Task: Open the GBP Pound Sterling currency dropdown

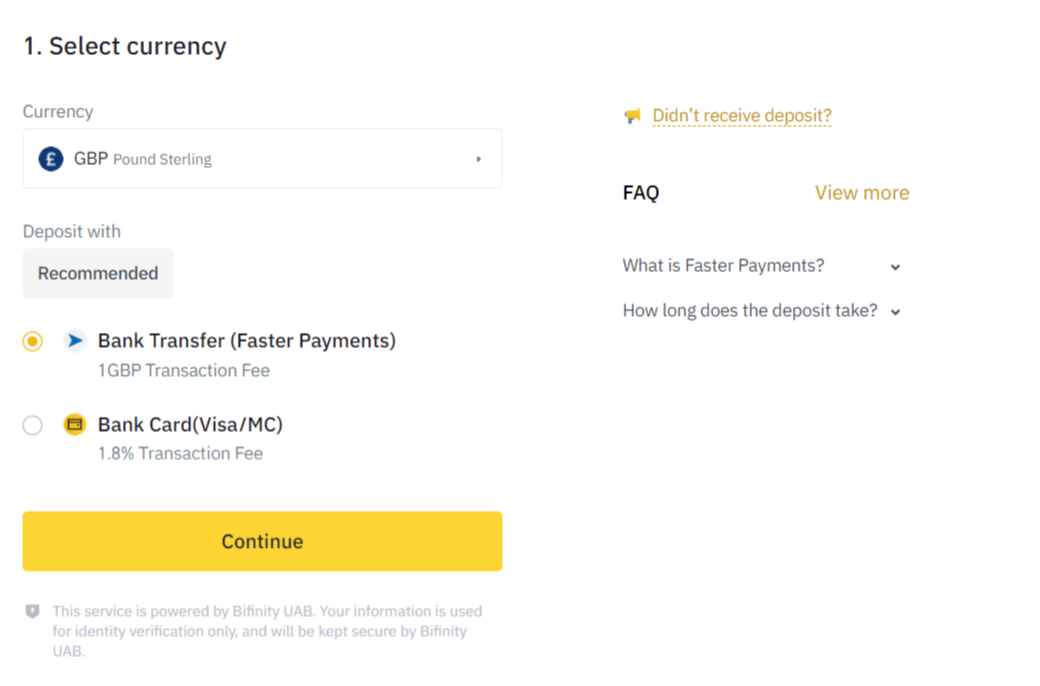Action: point(262,159)
